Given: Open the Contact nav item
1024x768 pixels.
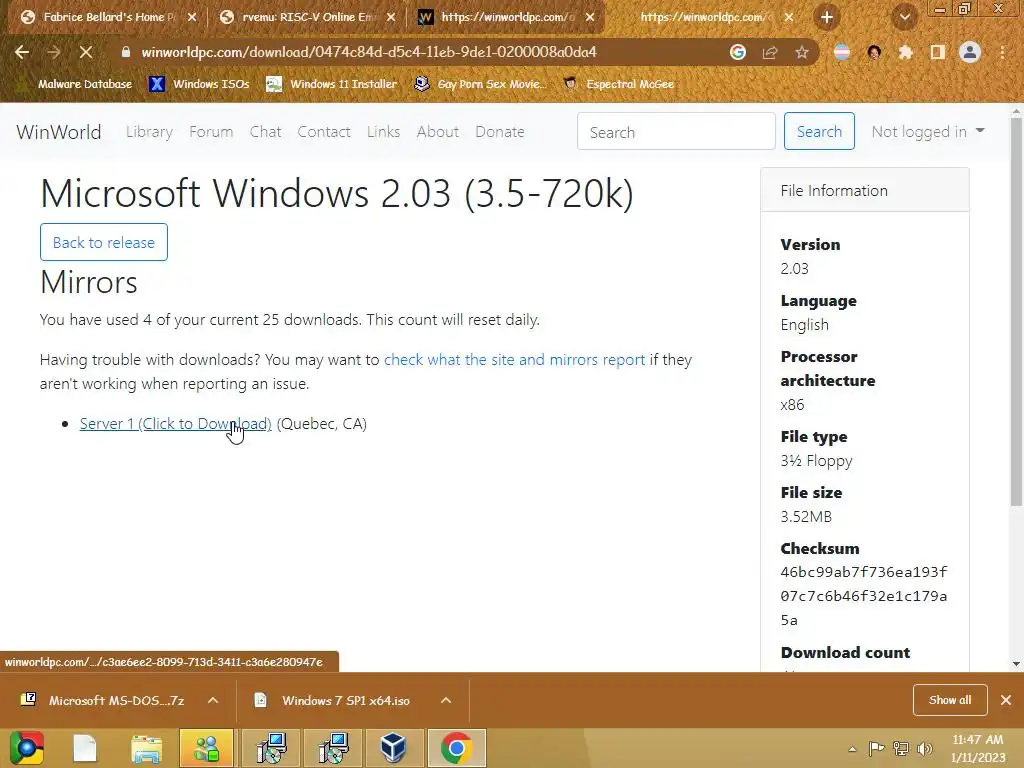Looking at the screenshot, I should pyautogui.click(x=324, y=132).
